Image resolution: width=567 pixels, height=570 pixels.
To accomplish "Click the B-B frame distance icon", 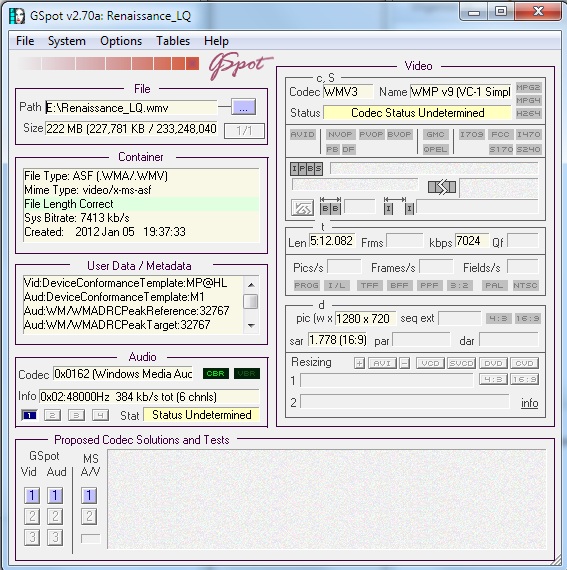I will (x=330, y=206).
